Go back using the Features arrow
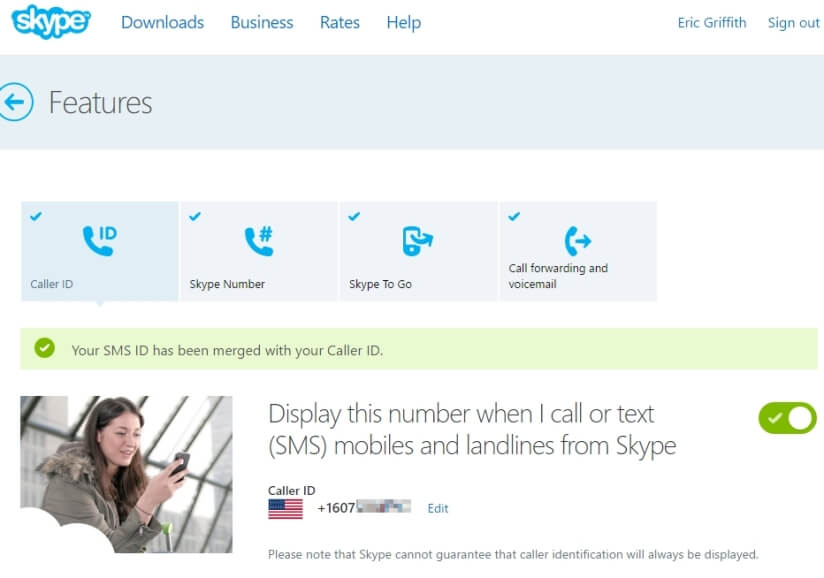Screen dimensions: 824x578 (15, 102)
